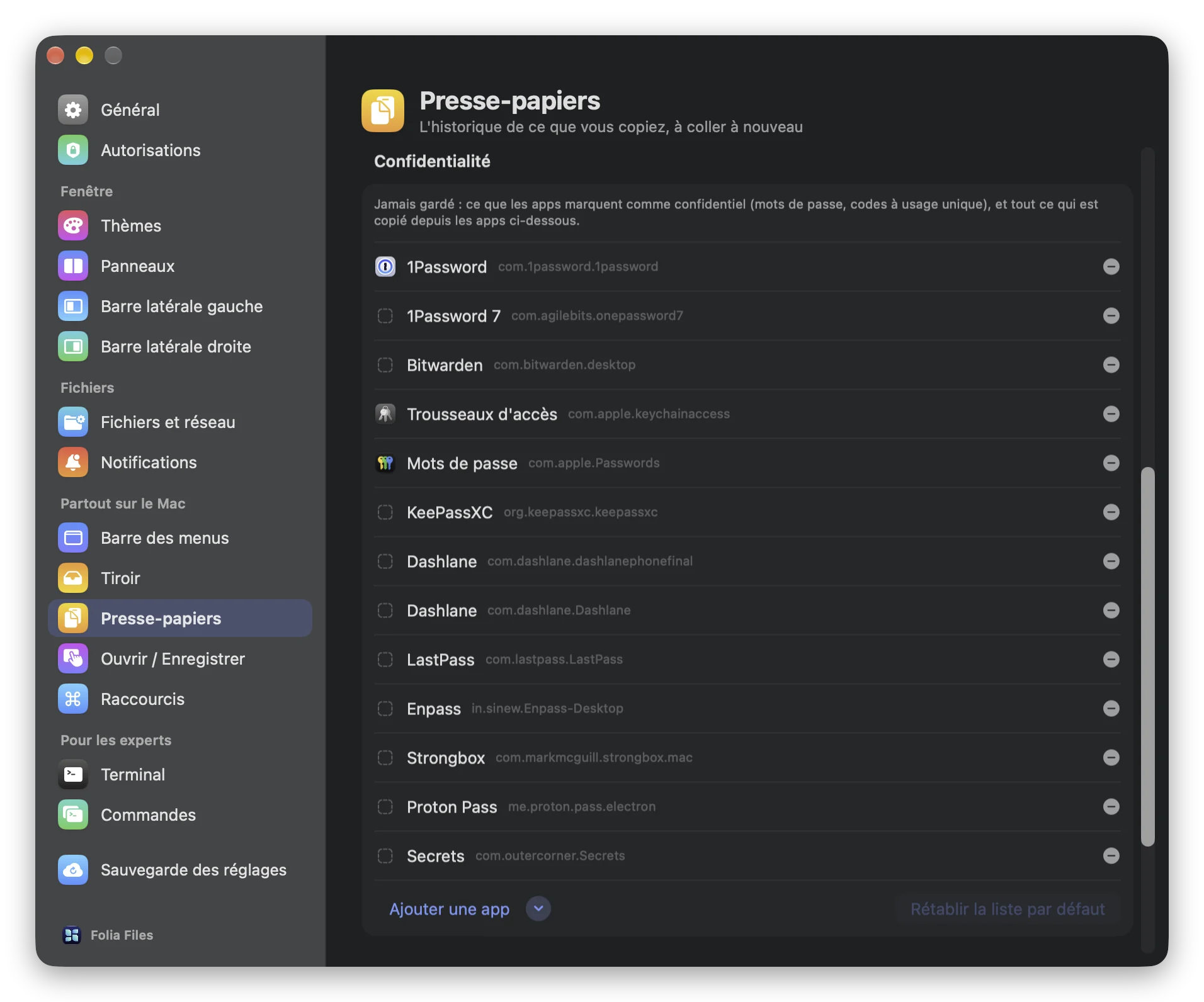The height and width of the screenshot is (1002, 1204).
Task: Expand the Ajouter une app dropdown arrow
Action: pos(538,909)
